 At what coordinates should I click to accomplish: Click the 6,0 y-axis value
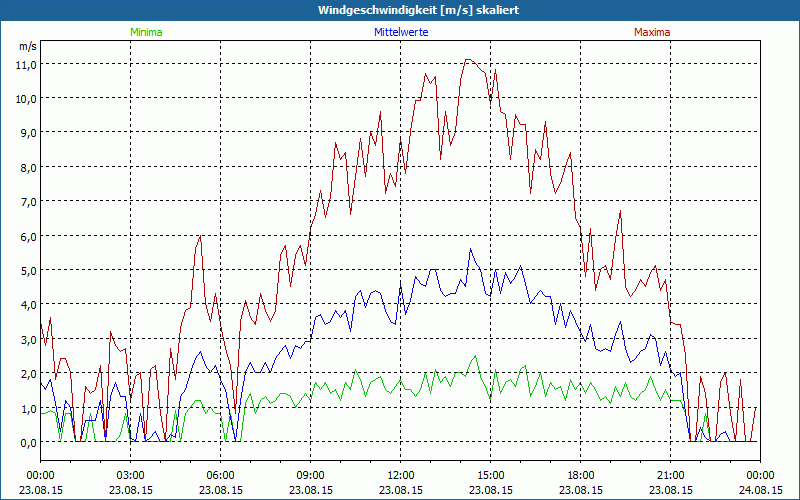pos(29,236)
